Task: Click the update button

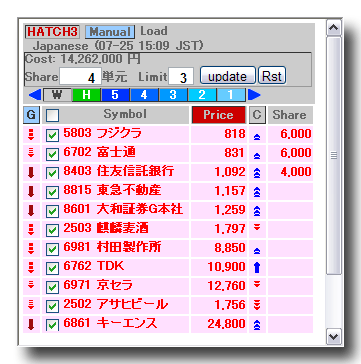Action: click(x=228, y=76)
